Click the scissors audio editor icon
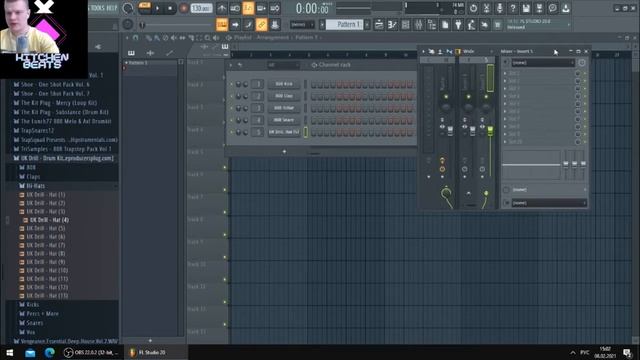The width and height of the screenshot is (640, 360). point(487,8)
